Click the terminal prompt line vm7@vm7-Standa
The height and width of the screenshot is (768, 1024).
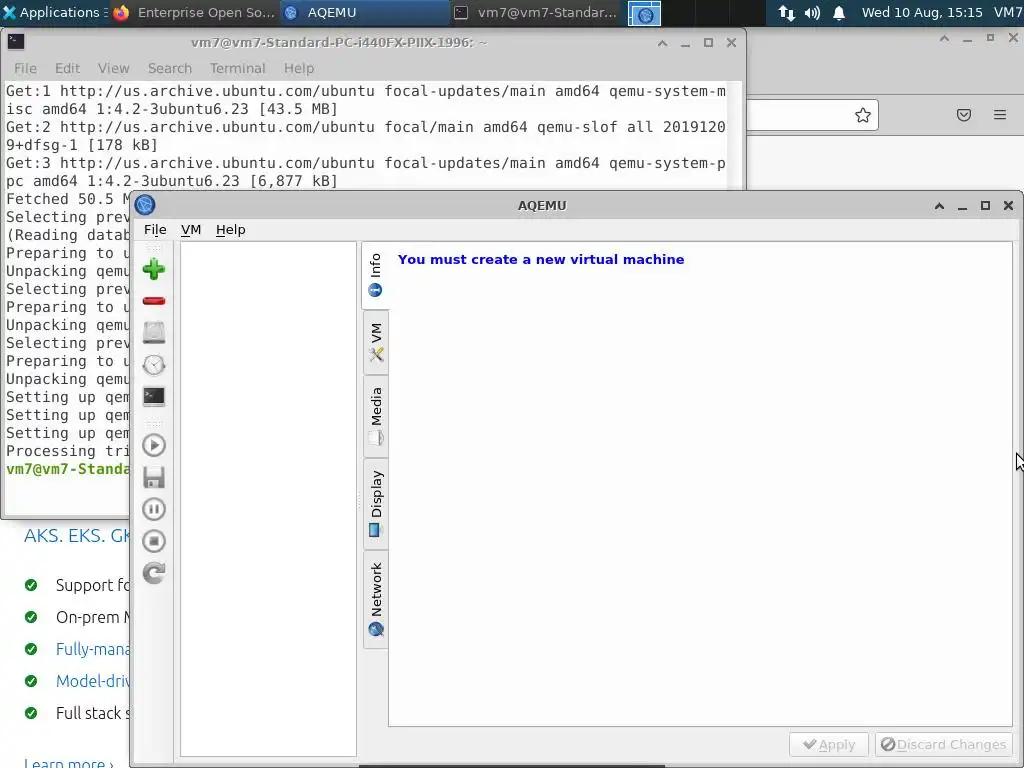coord(68,469)
